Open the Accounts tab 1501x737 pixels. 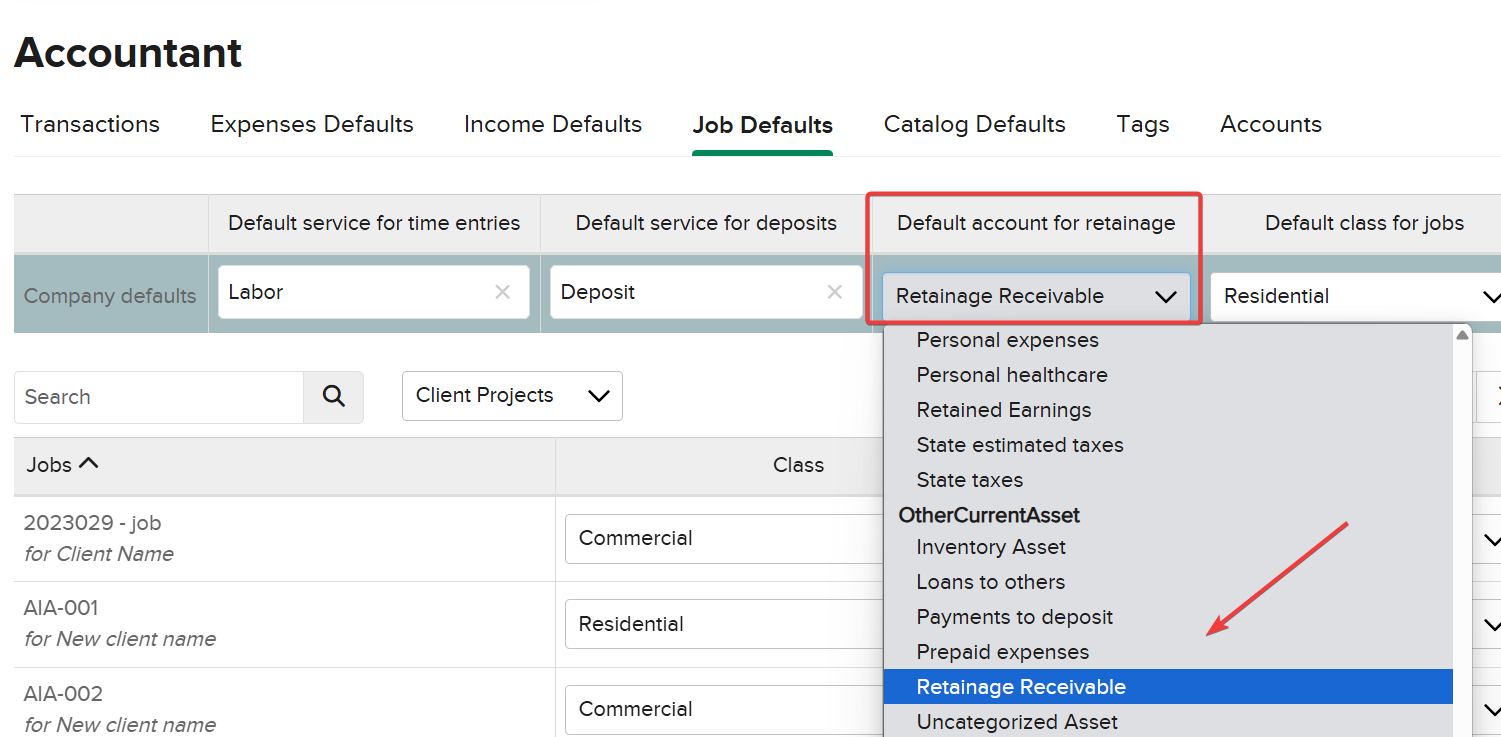point(1271,125)
